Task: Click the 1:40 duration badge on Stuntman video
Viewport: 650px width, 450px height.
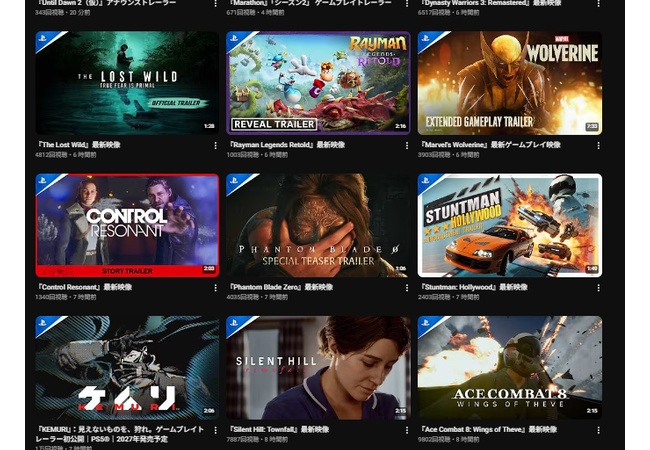Action: pyautogui.click(x=592, y=269)
